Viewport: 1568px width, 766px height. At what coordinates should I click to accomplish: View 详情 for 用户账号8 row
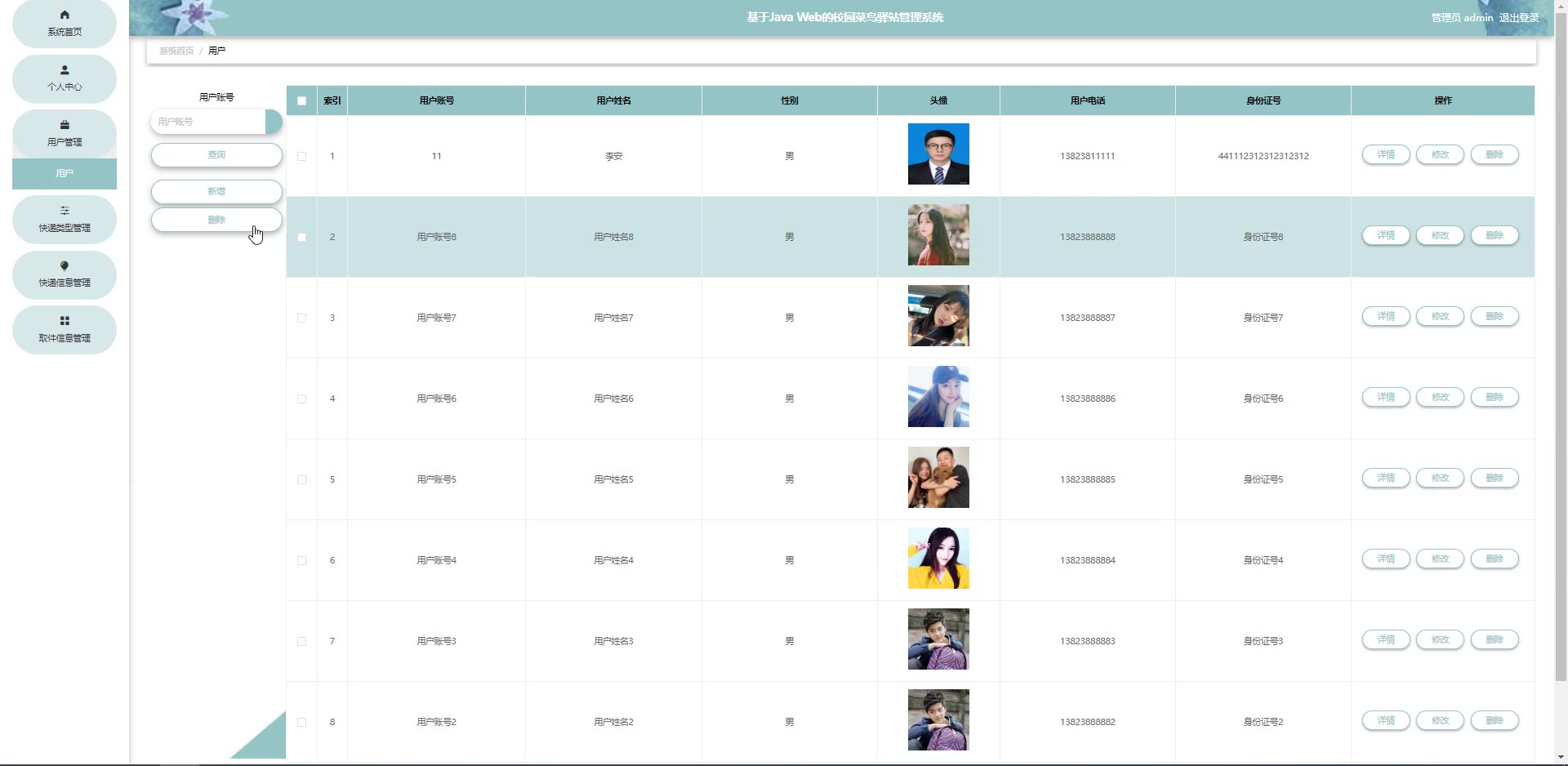[1386, 235]
